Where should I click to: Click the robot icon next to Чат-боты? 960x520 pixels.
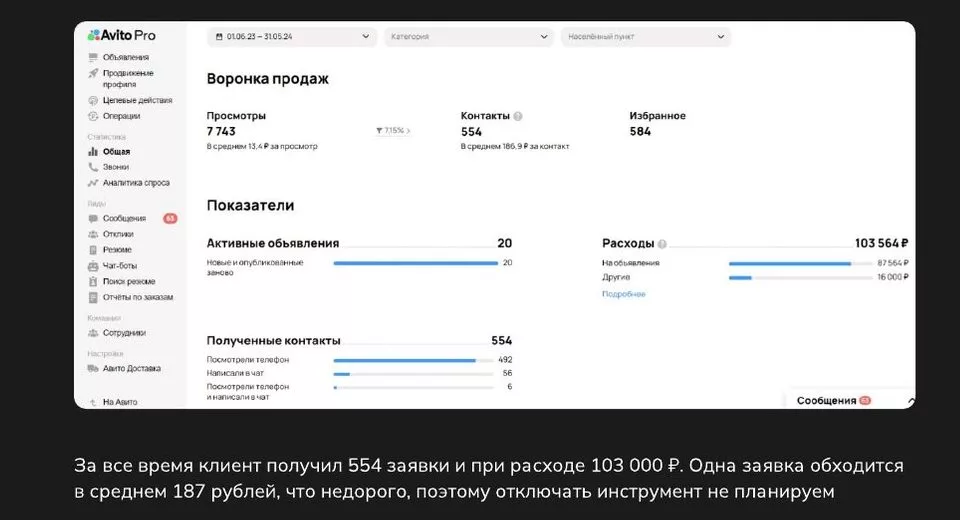(x=93, y=266)
